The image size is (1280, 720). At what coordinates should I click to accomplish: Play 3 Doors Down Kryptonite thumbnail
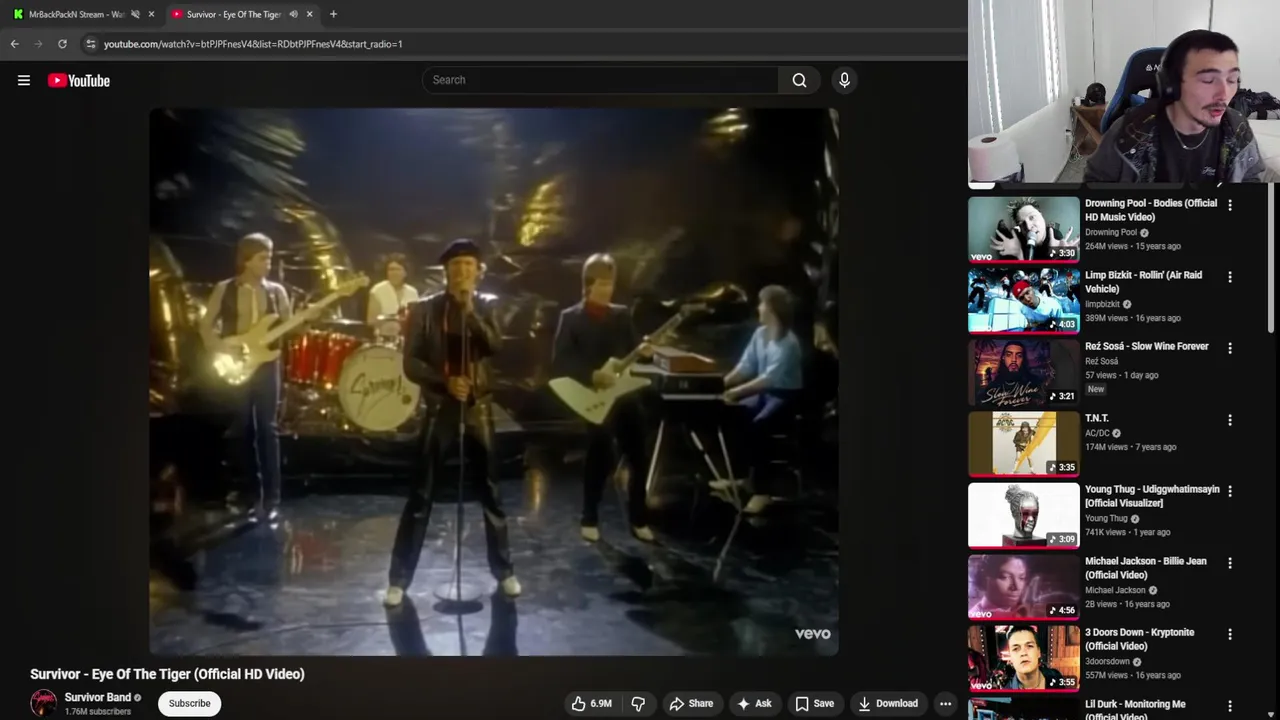click(x=1024, y=659)
